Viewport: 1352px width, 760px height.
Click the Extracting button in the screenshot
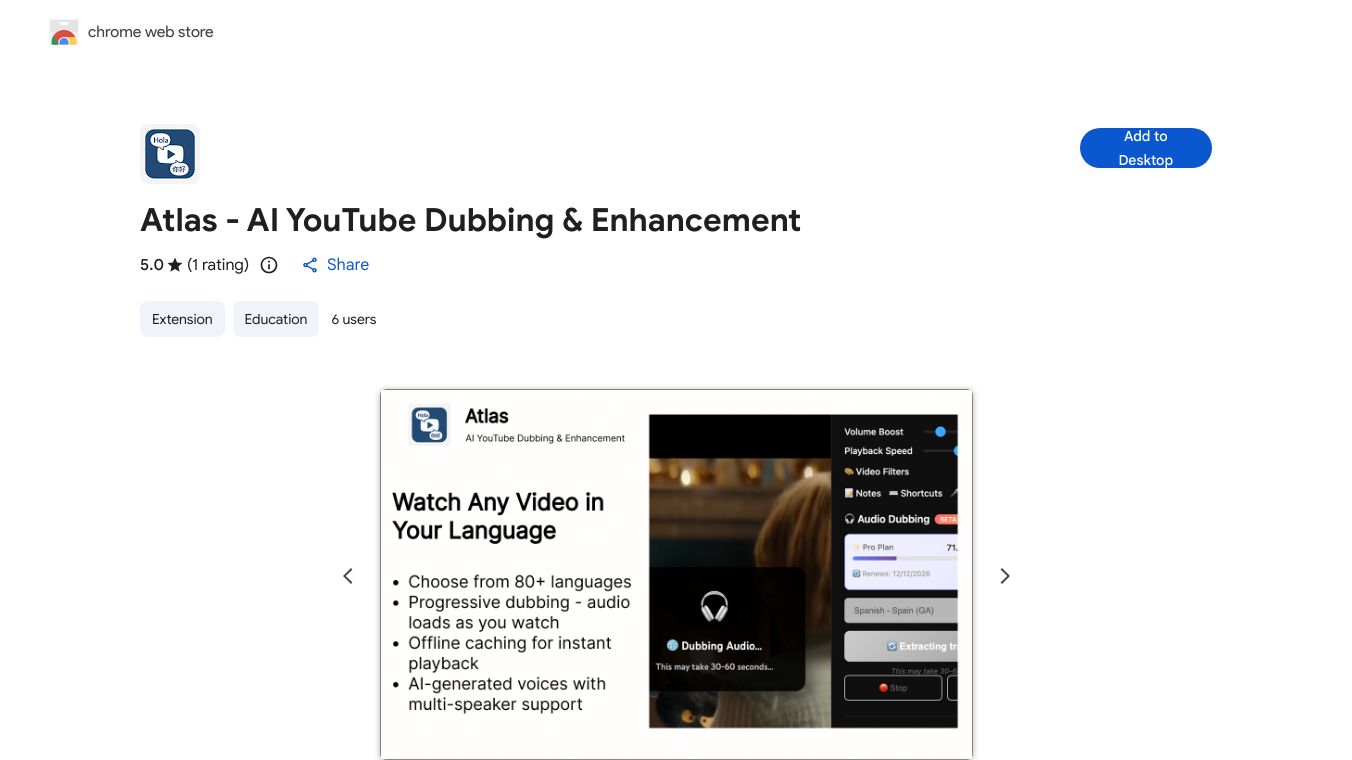click(901, 646)
